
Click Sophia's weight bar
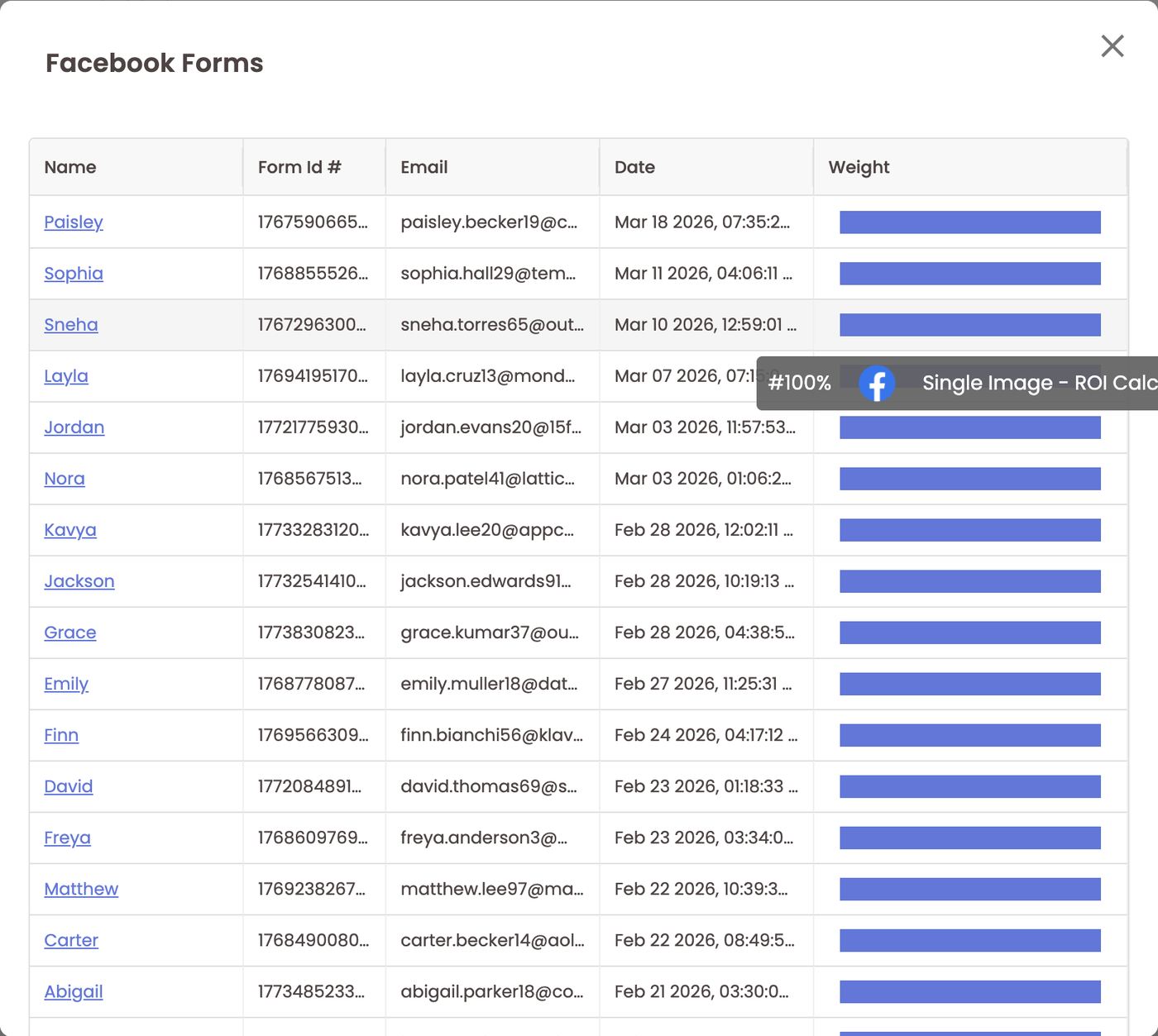970,274
